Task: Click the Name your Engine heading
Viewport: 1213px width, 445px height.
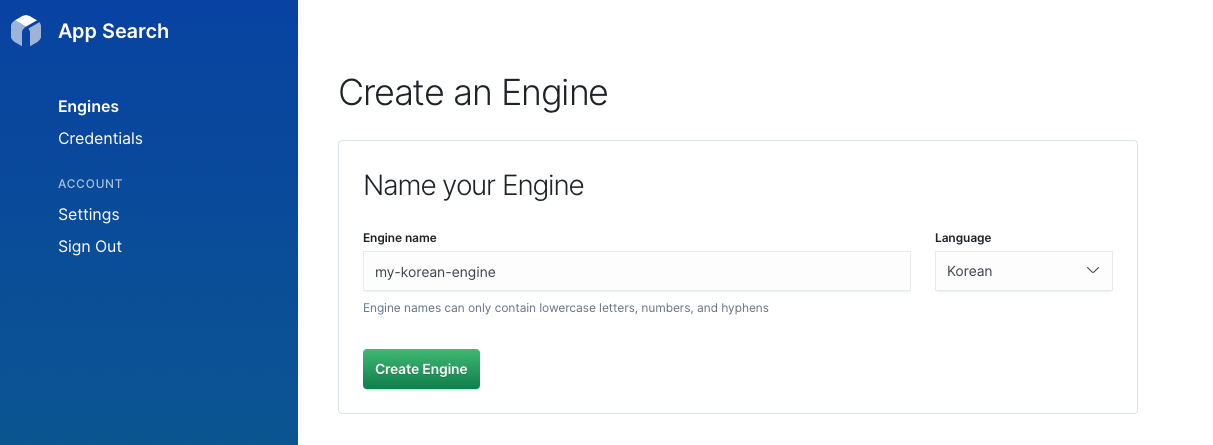Action: coord(473,186)
